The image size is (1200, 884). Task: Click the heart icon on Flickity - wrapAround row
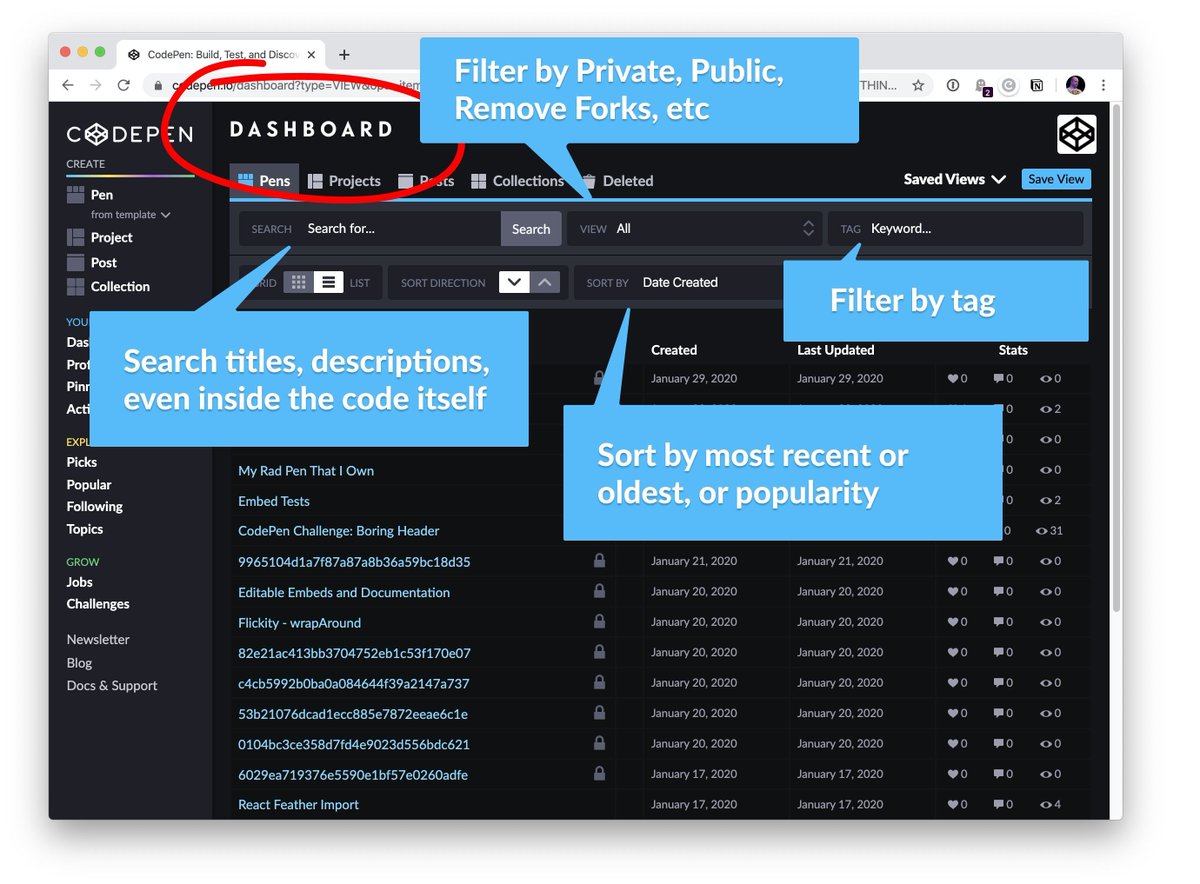[x=952, y=622]
